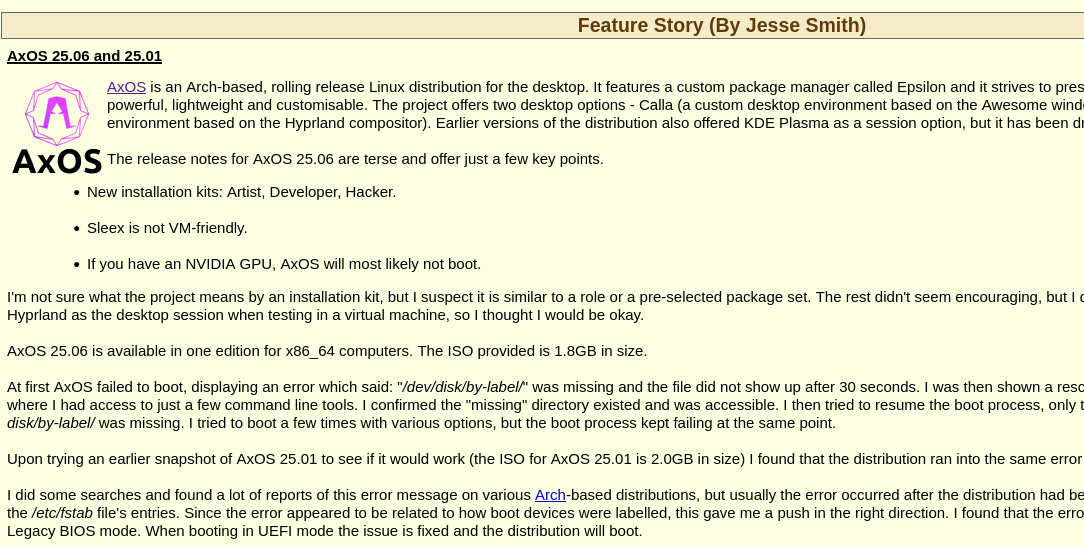Click the black AxOS wordmark under the emblem

click(x=57, y=162)
